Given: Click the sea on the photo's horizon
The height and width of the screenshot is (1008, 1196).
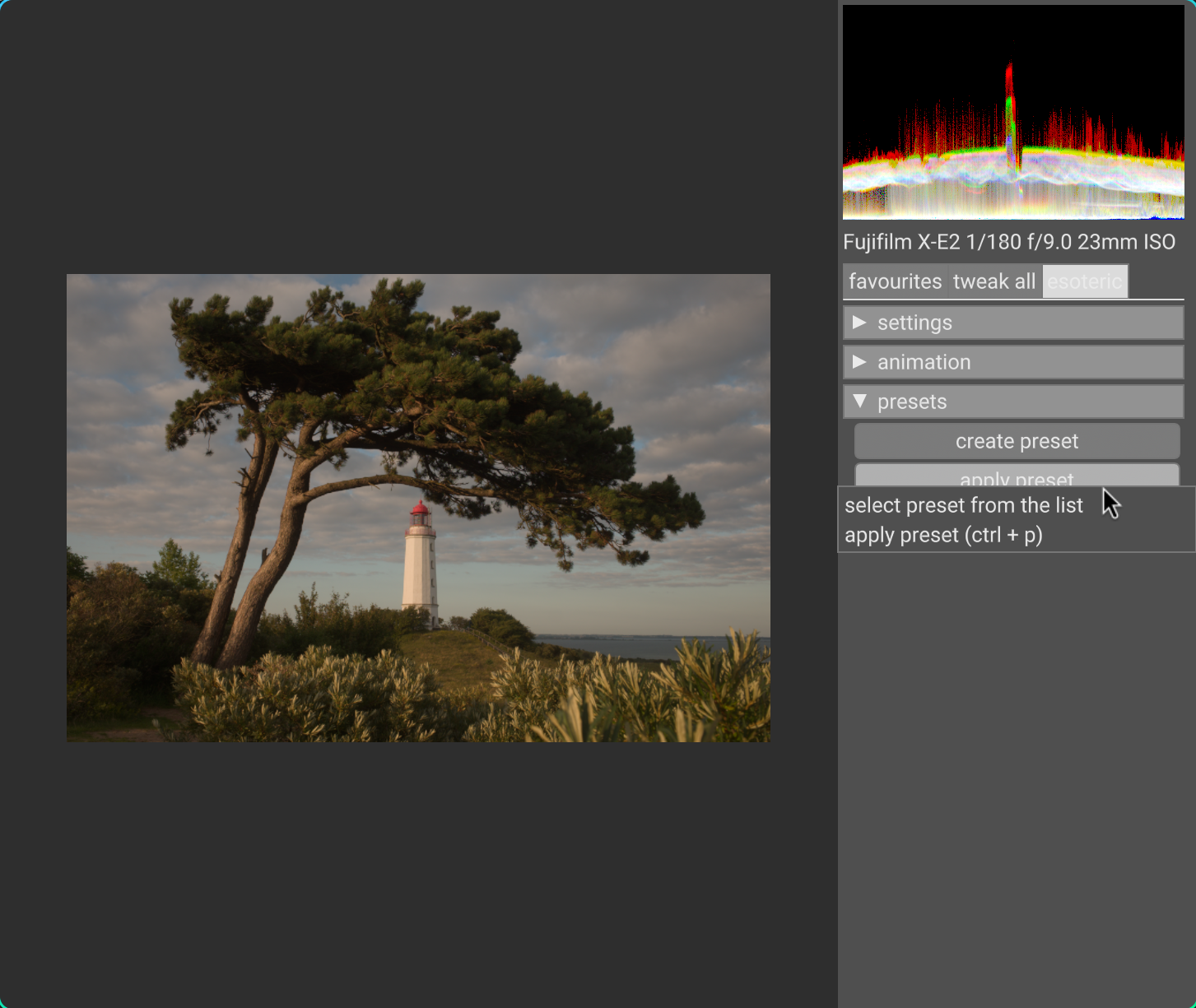Looking at the screenshot, I should [626, 647].
